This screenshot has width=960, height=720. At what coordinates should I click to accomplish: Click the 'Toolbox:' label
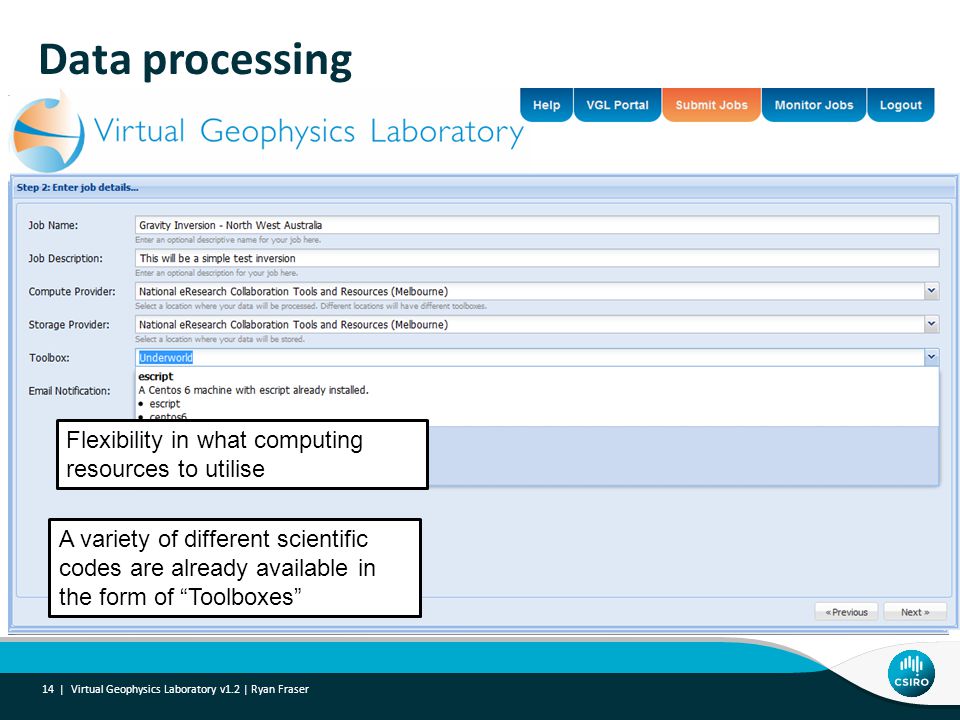point(49,358)
